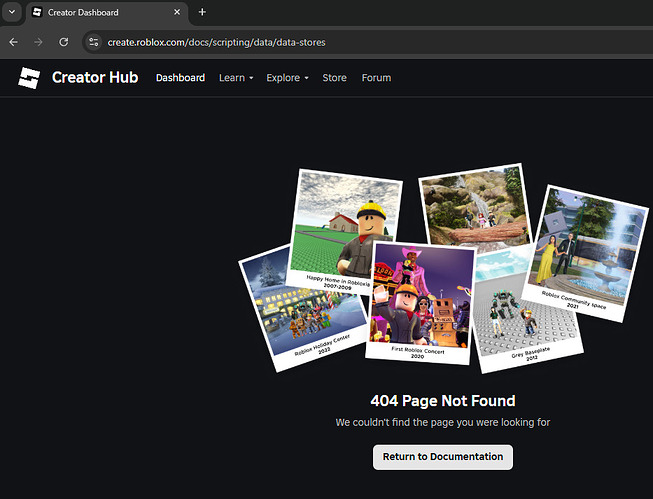
Task: Open site information icon in address bar
Action: point(94,42)
